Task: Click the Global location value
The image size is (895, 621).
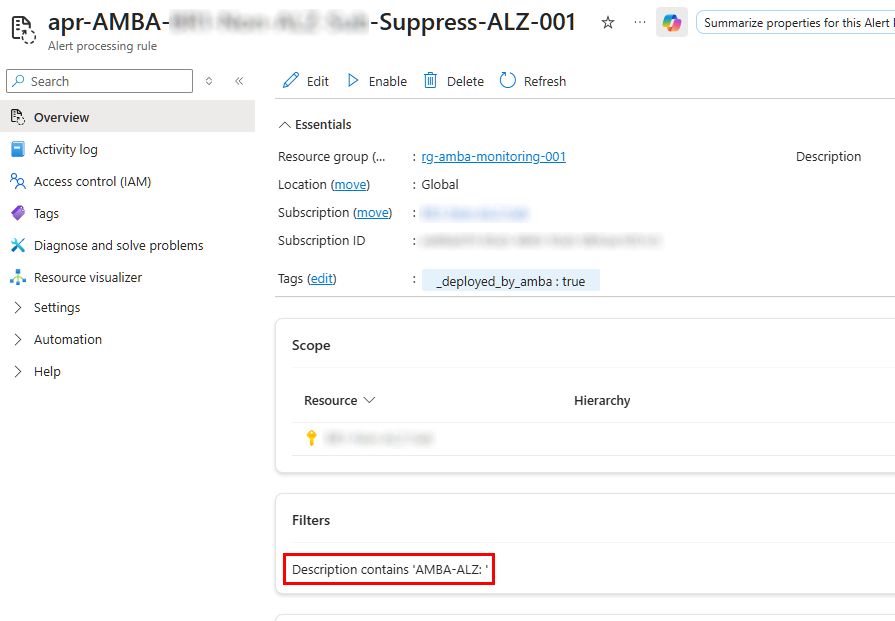Action: (x=440, y=185)
